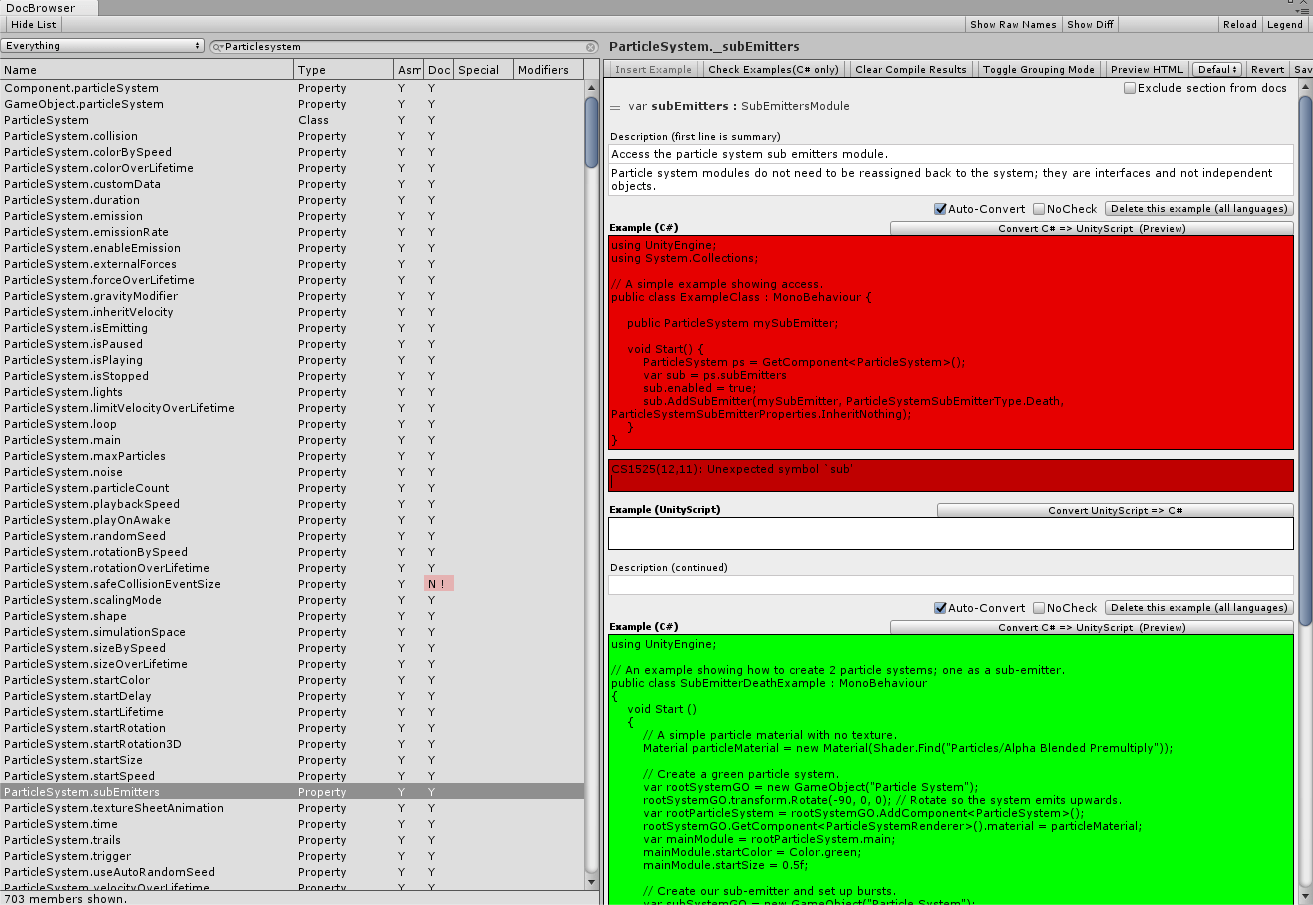Select ParticleSystem.noise row
The width and height of the screenshot is (1313, 905).
pos(292,472)
